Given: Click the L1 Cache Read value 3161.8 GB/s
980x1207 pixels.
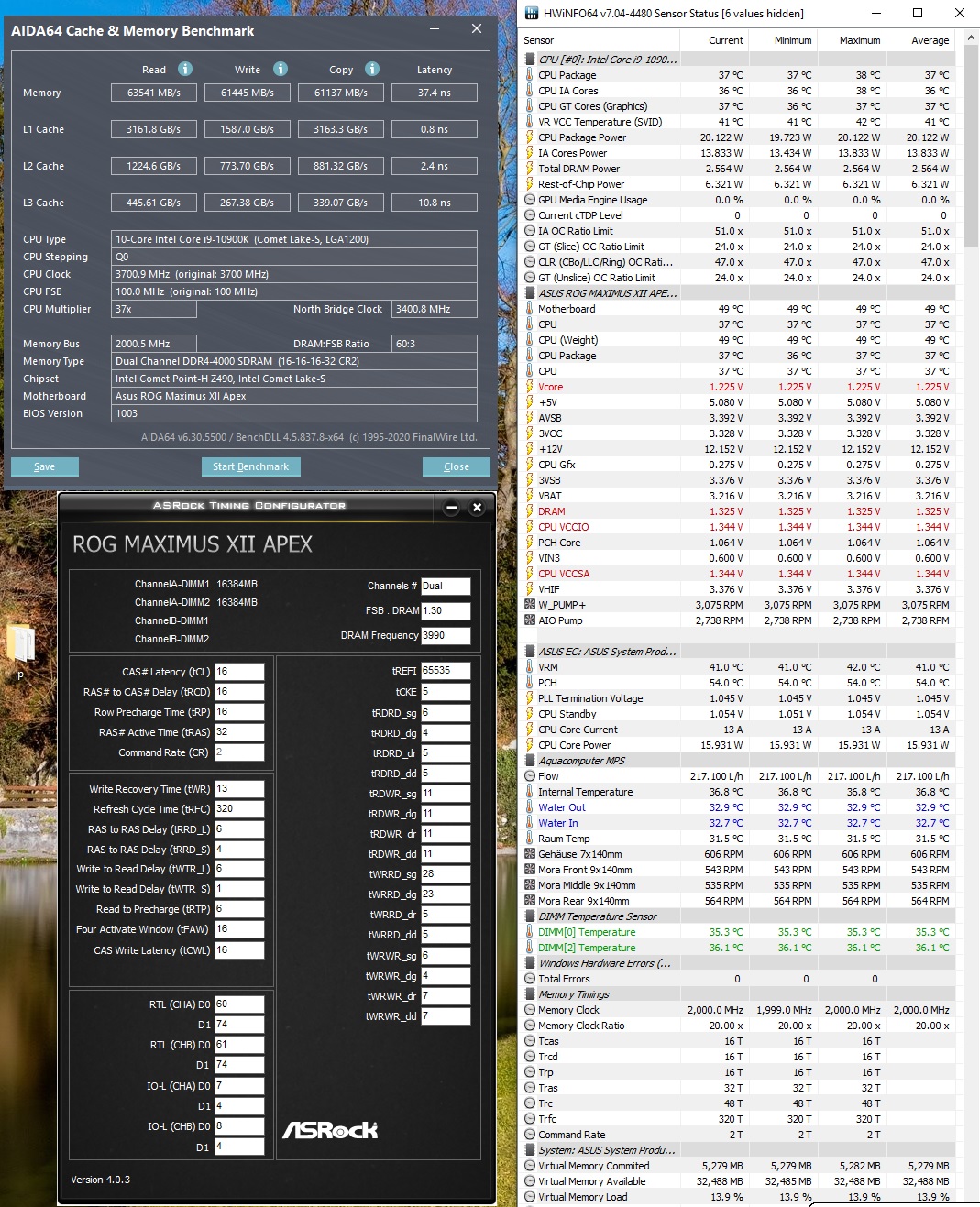Looking at the screenshot, I should tap(154, 129).
